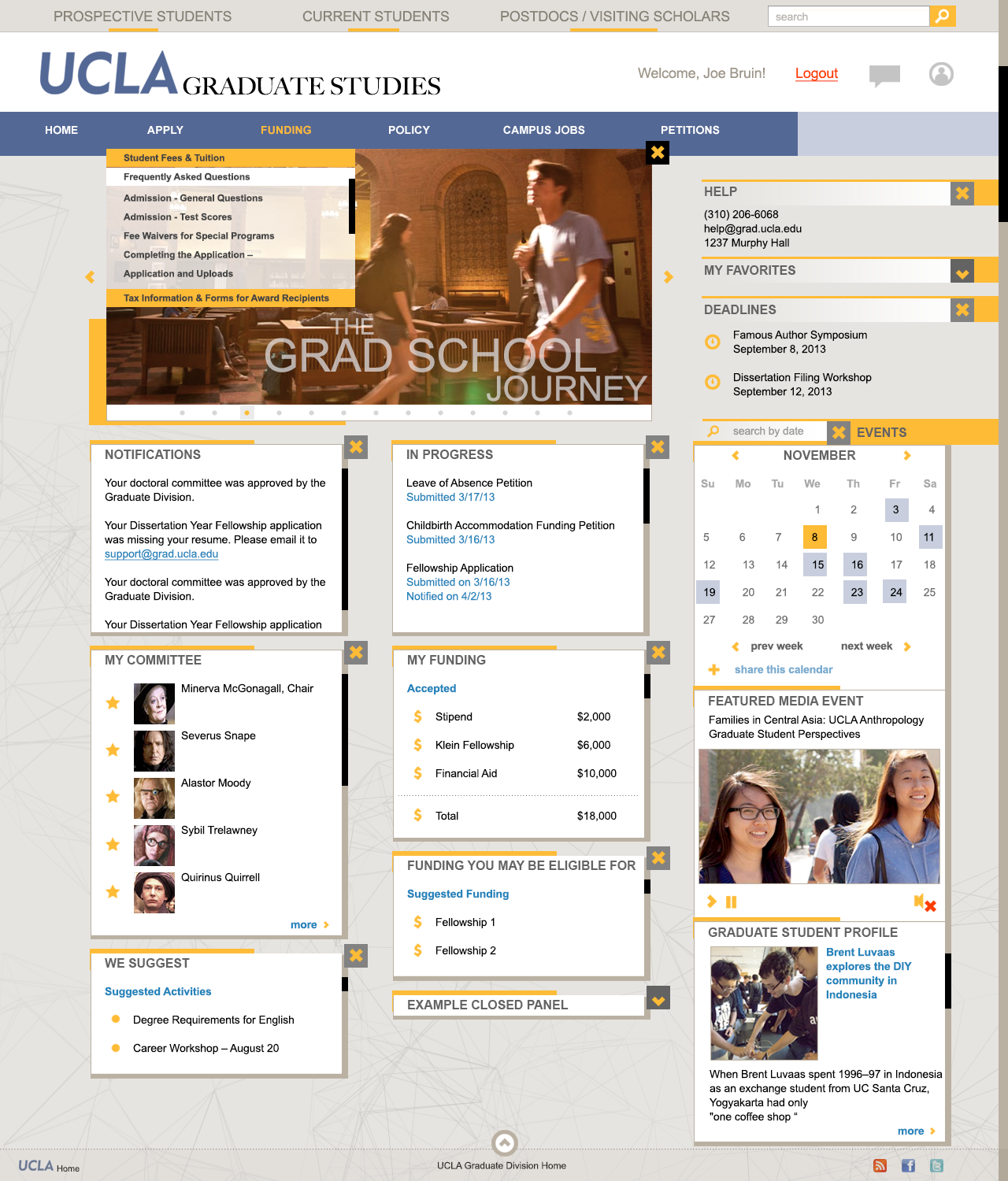The height and width of the screenshot is (1181, 1008).
Task: Show the previous month in calendar
Action: point(736,455)
